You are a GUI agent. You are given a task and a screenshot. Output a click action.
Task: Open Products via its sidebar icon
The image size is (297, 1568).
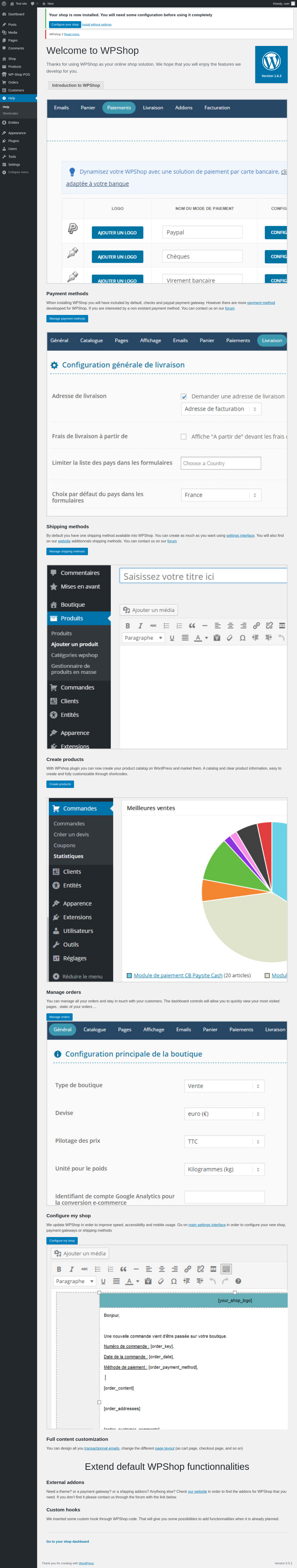[x=4, y=66]
